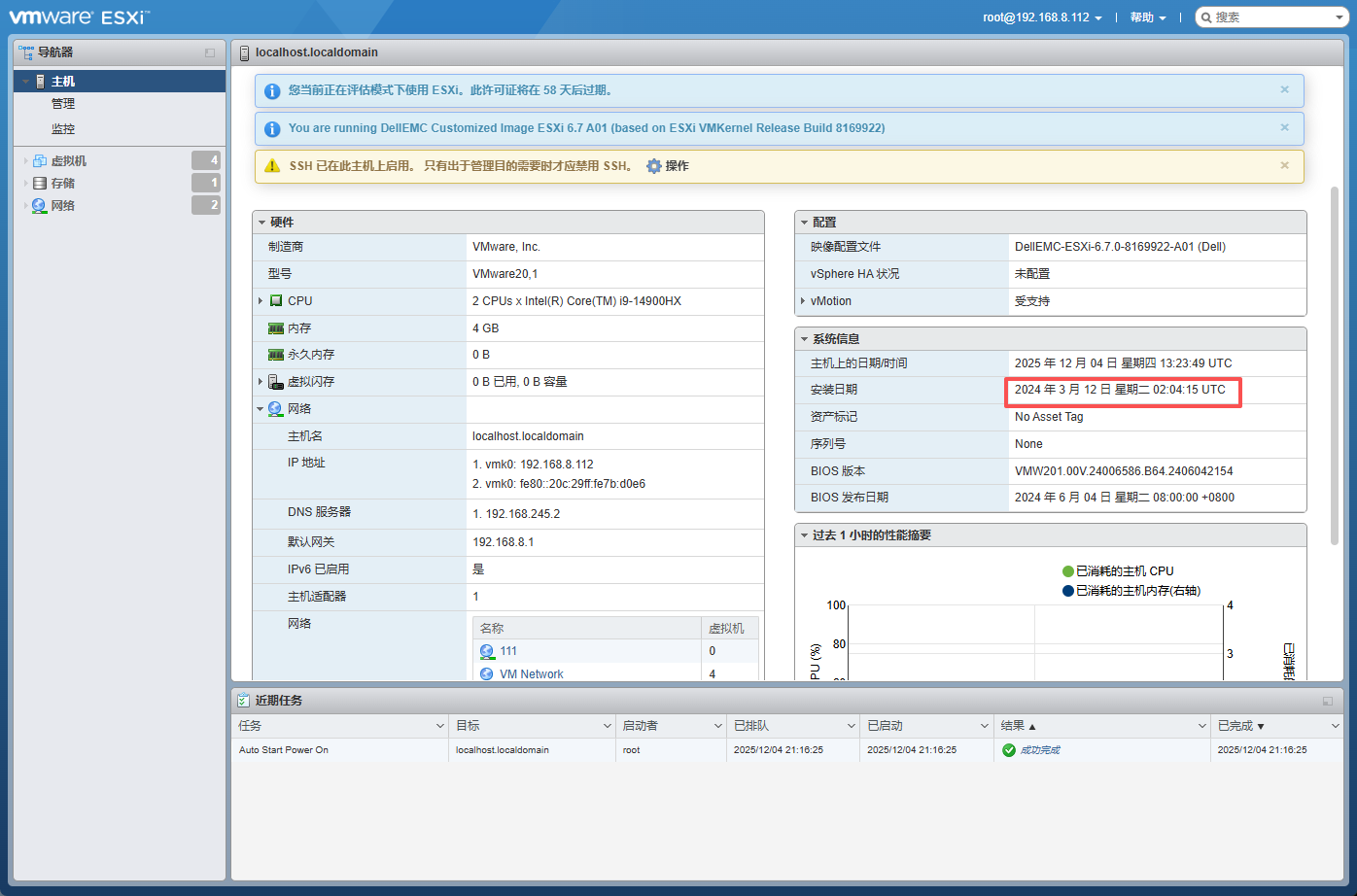Click the 存储 navigator icon
Screen dimensions: 1357x896
point(40,184)
